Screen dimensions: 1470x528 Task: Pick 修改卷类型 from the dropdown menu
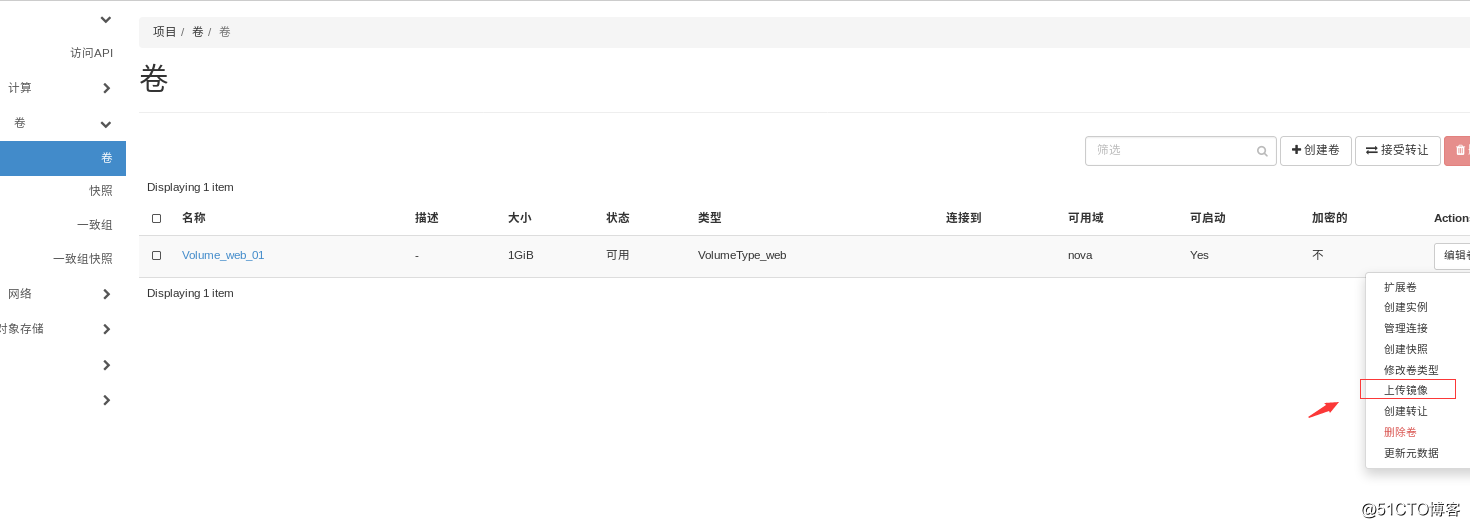coord(1411,370)
